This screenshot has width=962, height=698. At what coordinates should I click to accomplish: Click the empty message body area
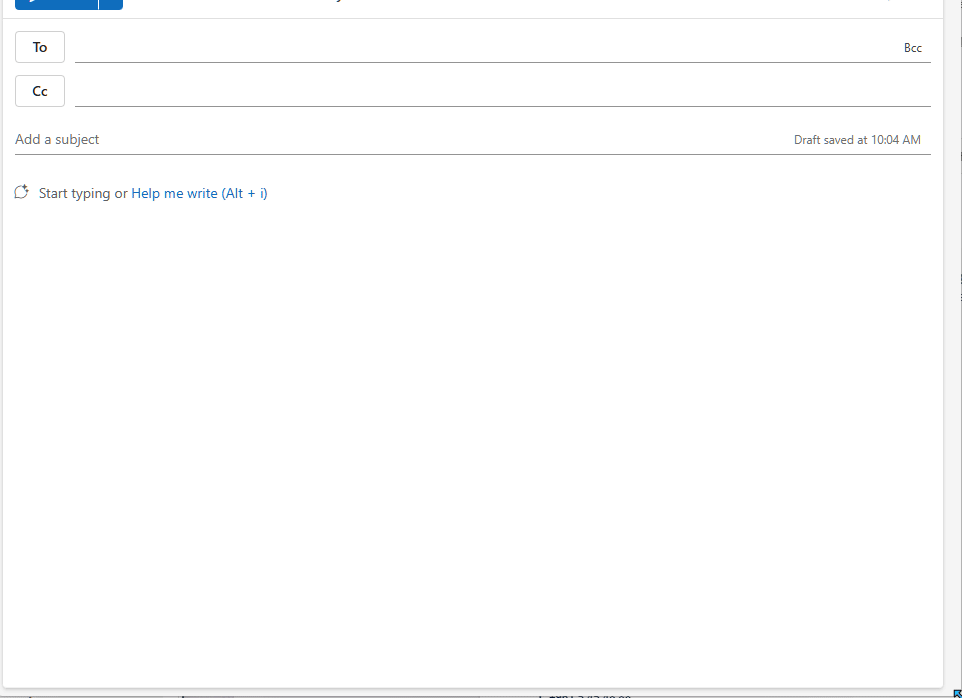[x=472, y=442]
